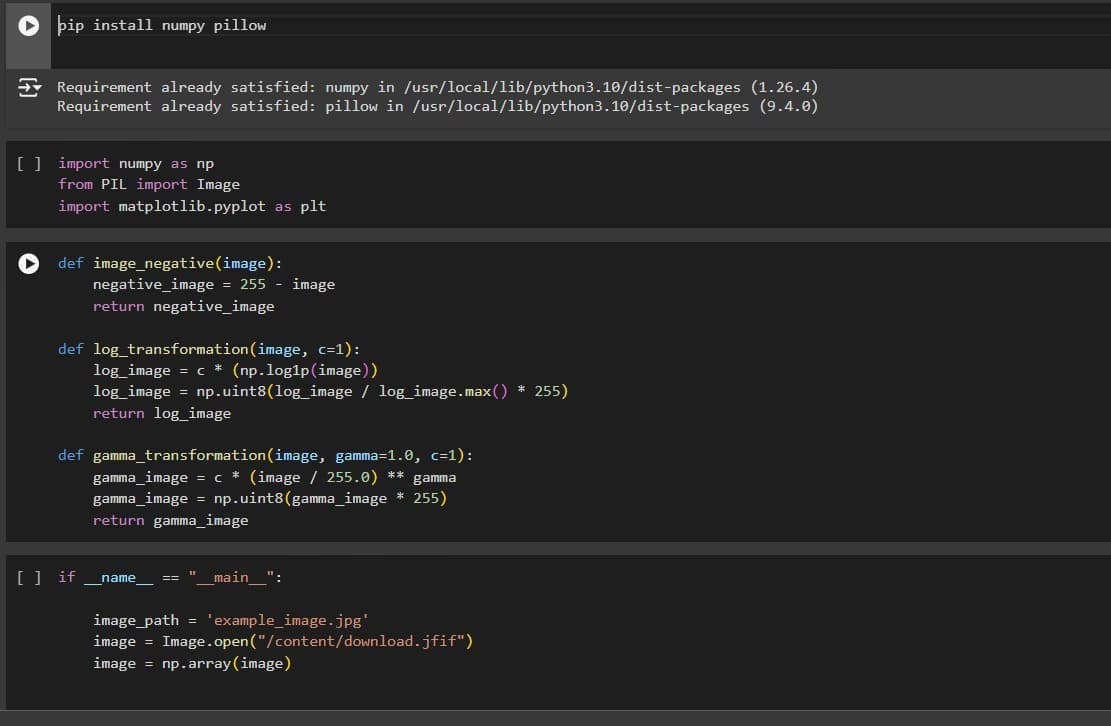The height and width of the screenshot is (726, 1111).
Task: Click the first Requirement already satisfied line
Action: [x=300, y=86]
